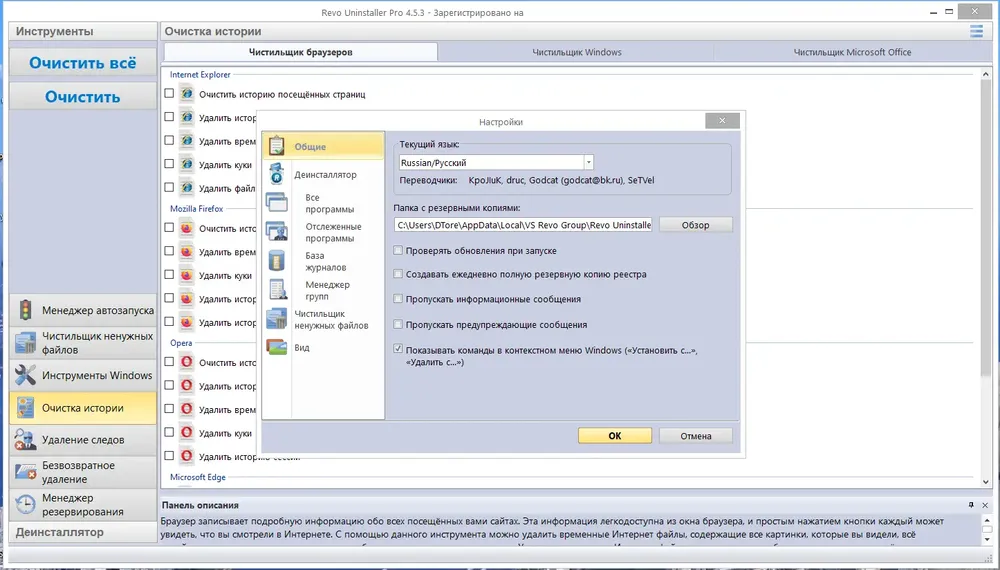Screen dimensions: 1000x570
Task: Expand the Деинсталлятор section at sidebar bottom
Action: click(83, 532)
